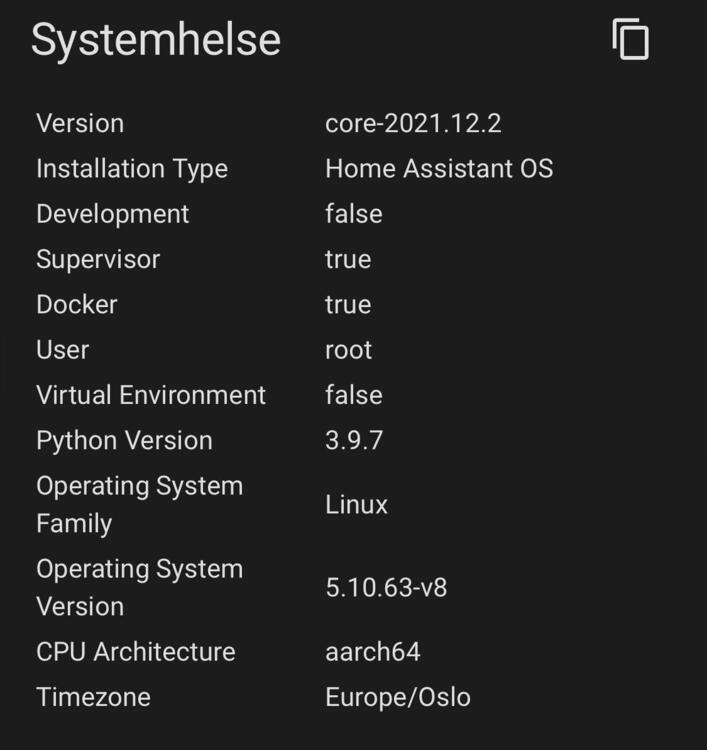The width and height of the screenshot is (707, 750).
Task: Click the true value beside Supervisor
Action: point(348,259)
